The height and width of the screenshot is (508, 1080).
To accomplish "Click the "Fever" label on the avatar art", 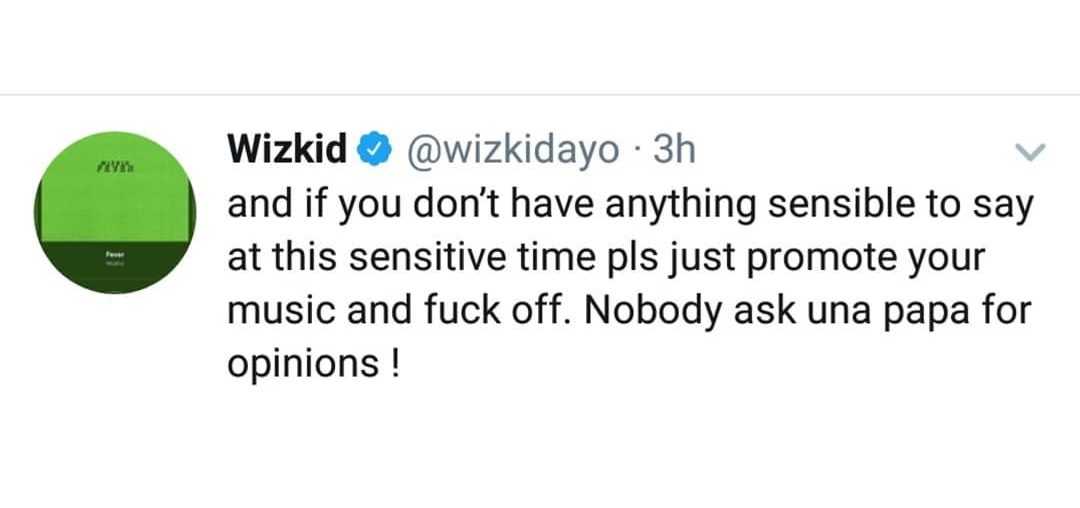I will (112, 256).
